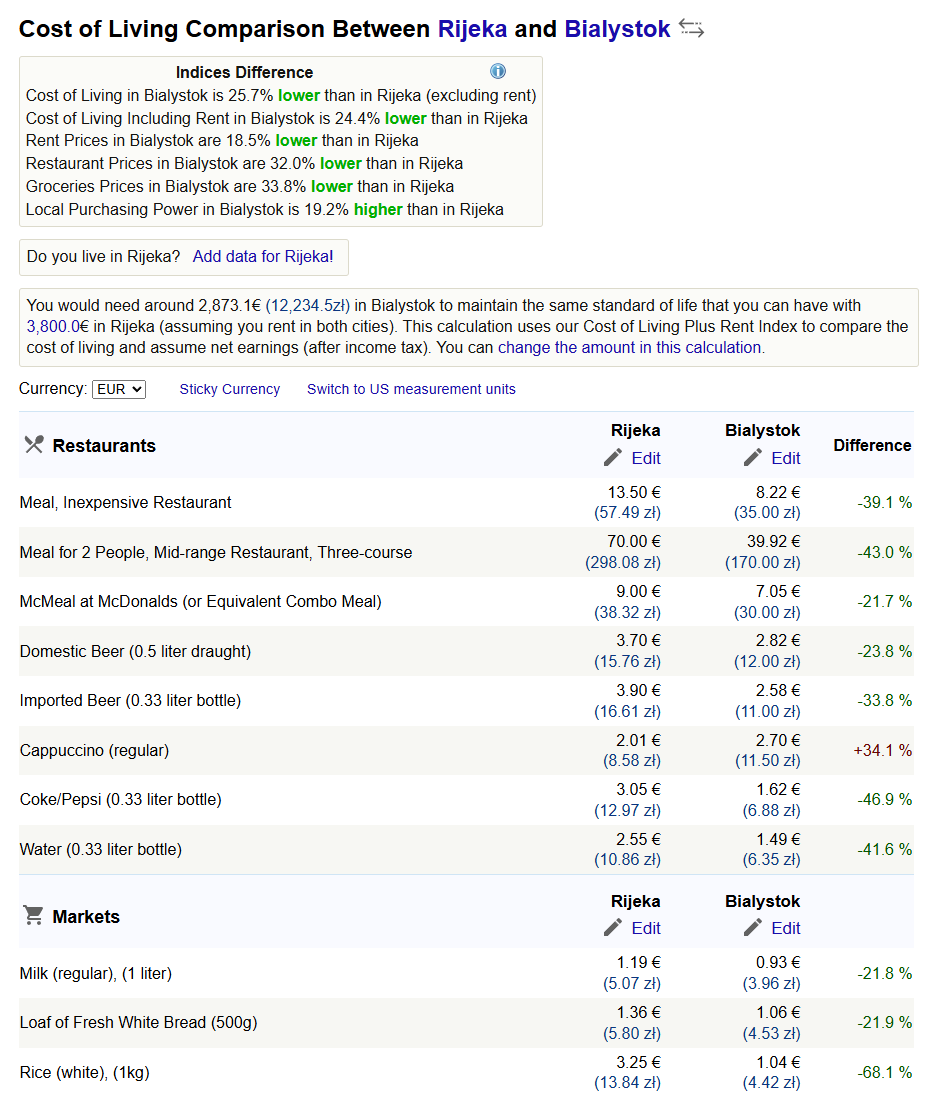This screenshot has height=1096, width=940.
Task: Click the -46.9 % Coke/Pepsi difference
Action: [885, 800]
